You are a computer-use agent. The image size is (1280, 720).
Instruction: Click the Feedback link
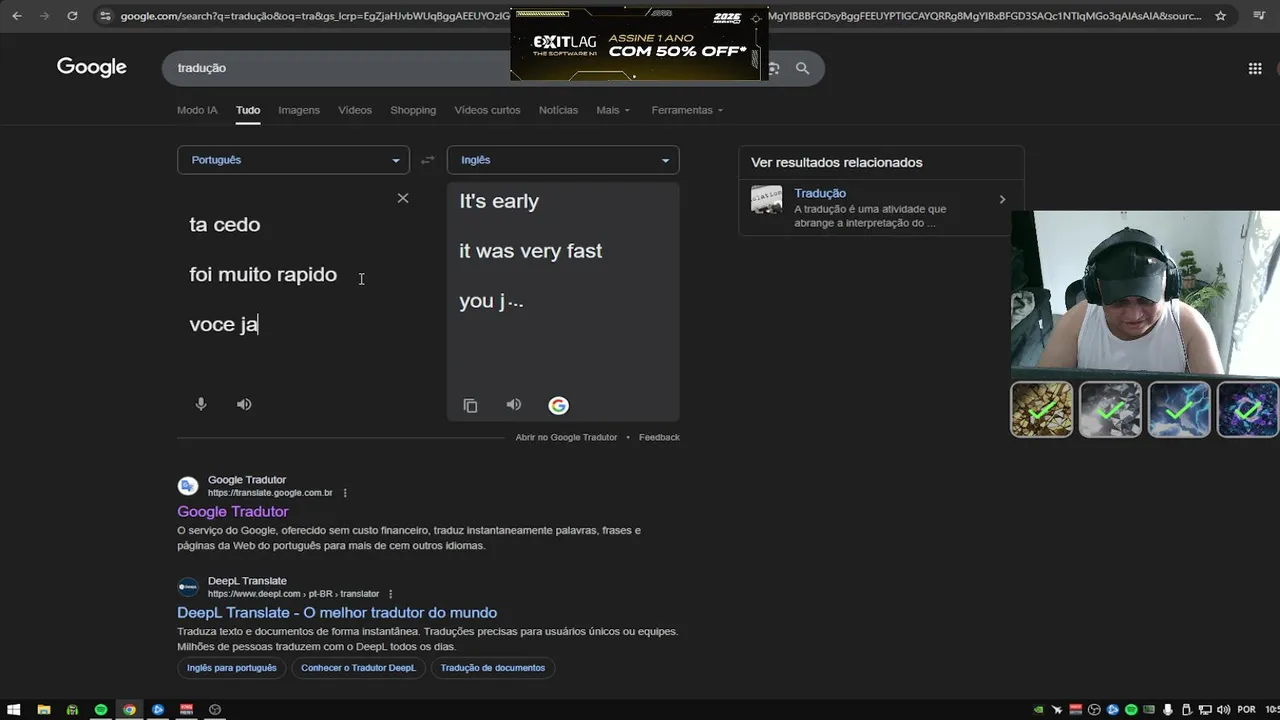pyautogui.click(x=659, y=437)
